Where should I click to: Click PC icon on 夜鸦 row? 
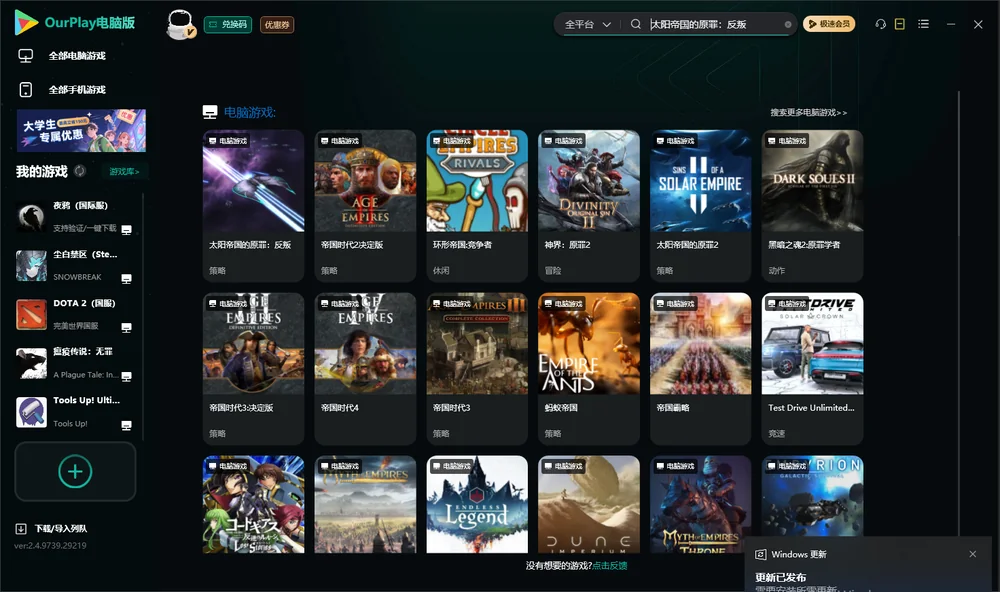126,230
